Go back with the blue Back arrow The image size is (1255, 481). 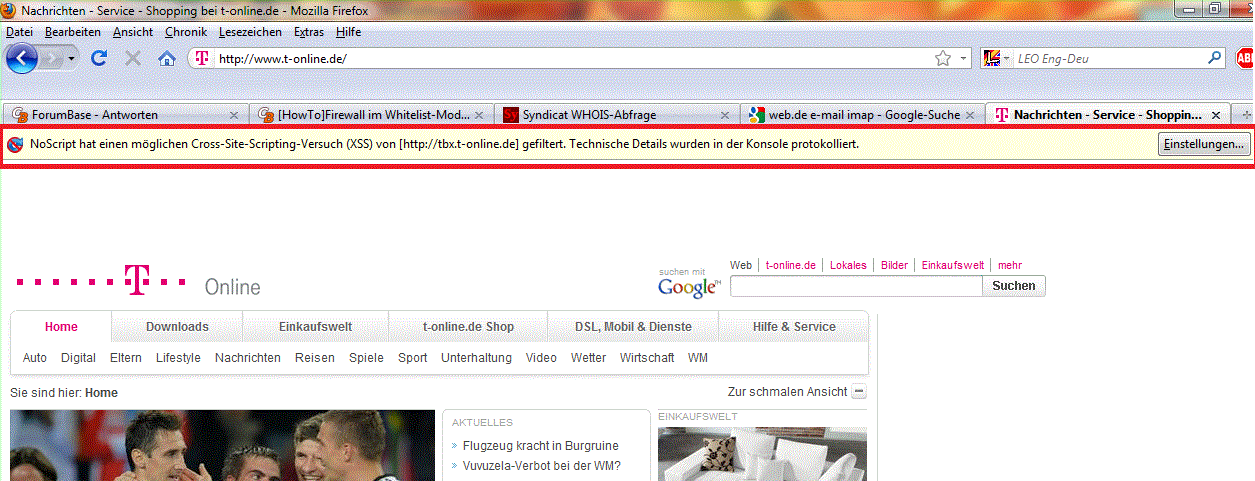[x=21, y=58]
